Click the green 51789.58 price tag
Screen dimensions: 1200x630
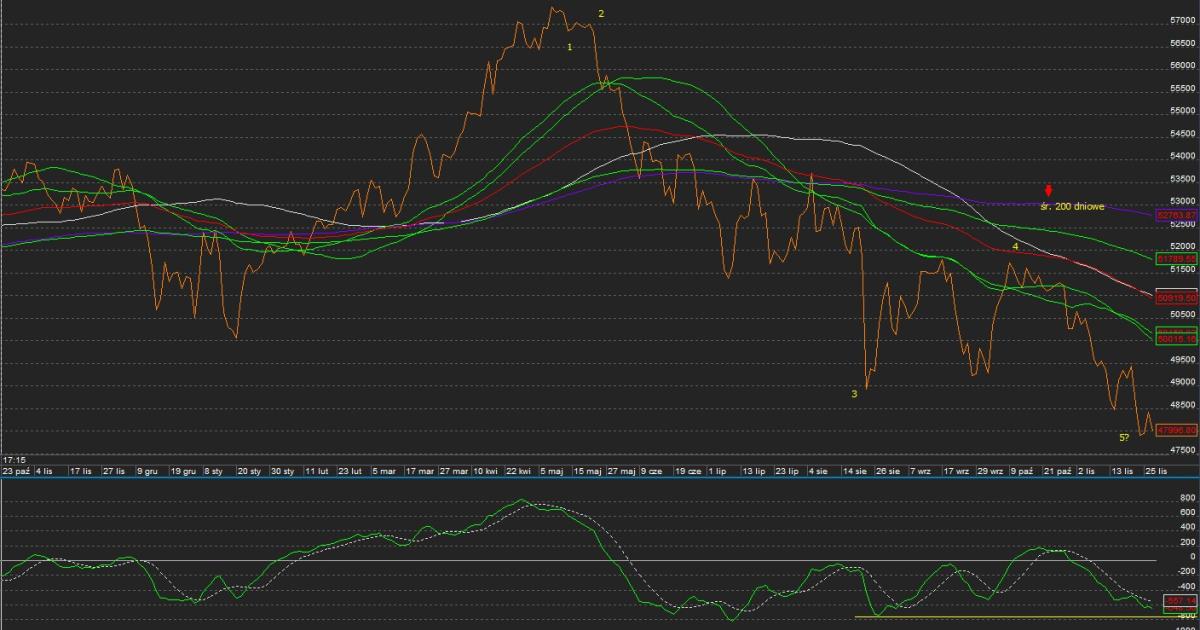click(x=1176, y=259)
